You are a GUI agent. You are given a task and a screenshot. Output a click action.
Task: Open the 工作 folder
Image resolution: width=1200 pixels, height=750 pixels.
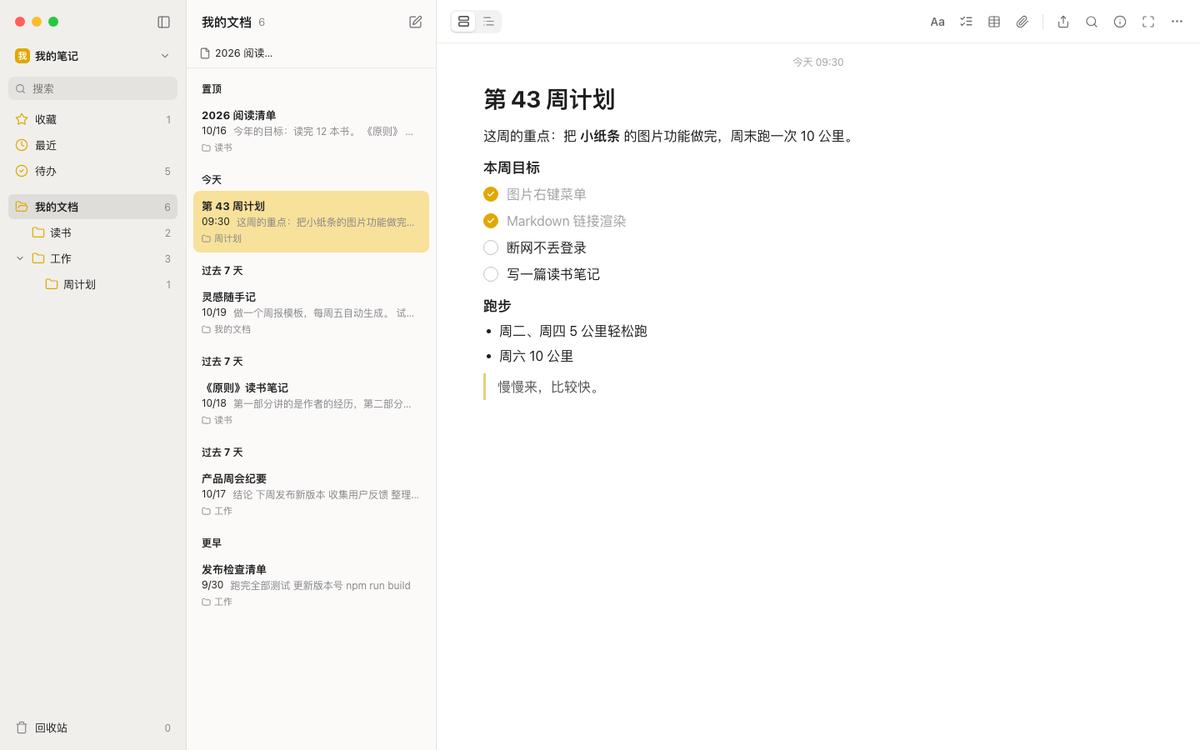click(x=93, y=259)
